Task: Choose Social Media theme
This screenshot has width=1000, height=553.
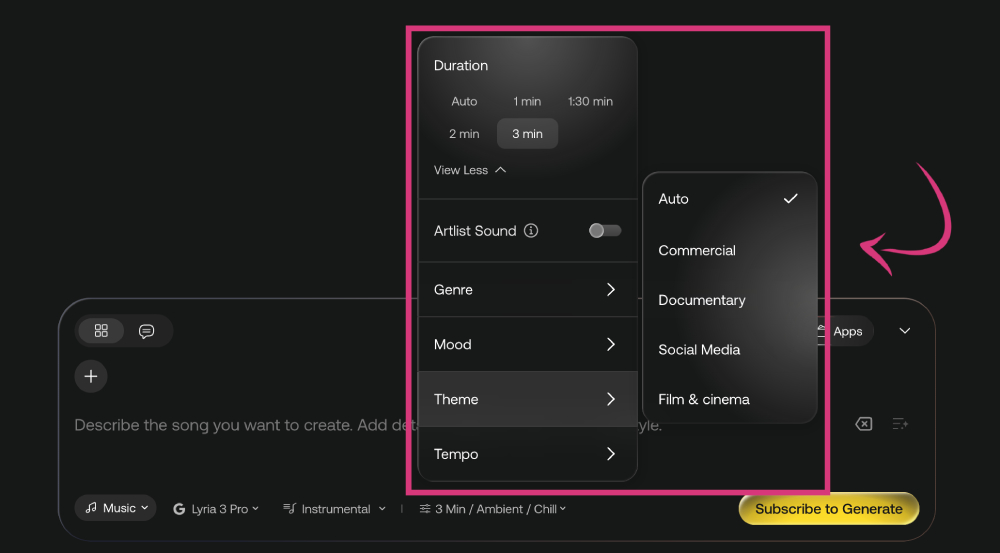Action: (729, 350)
